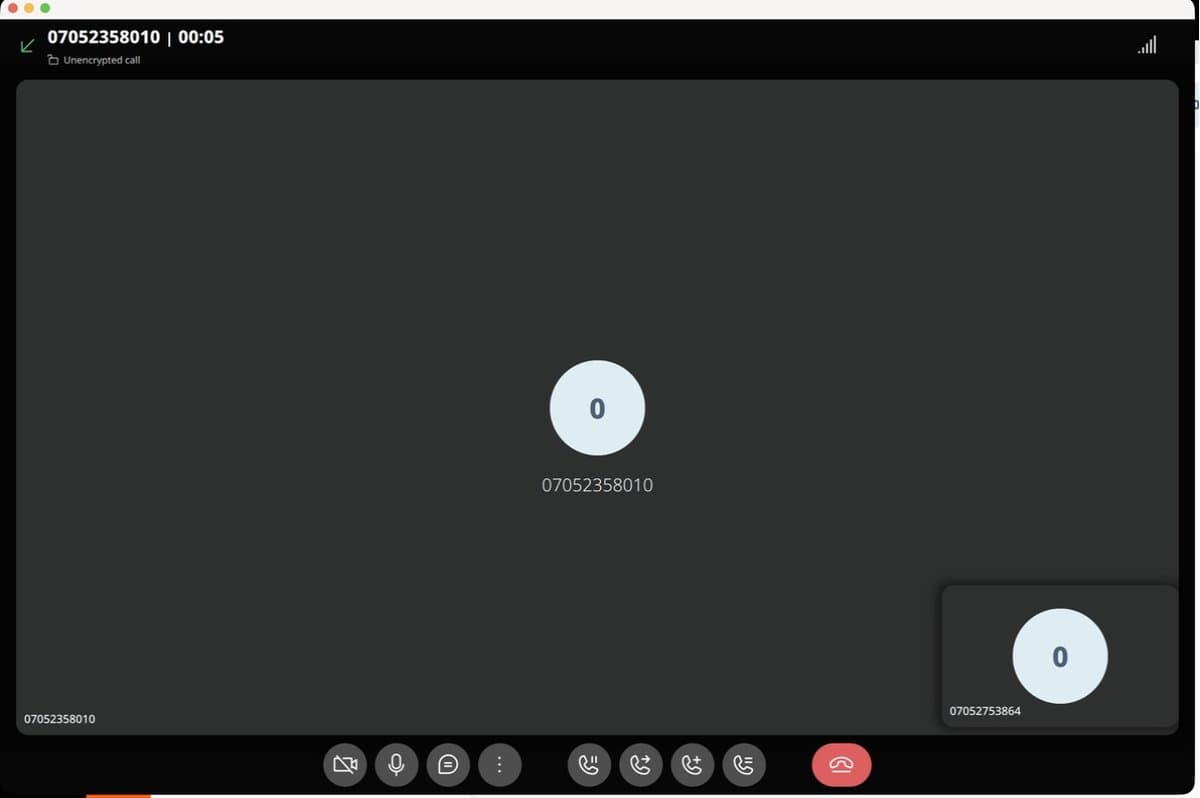
Task: Open the in-call chat
Action: (x=449, y=765)
